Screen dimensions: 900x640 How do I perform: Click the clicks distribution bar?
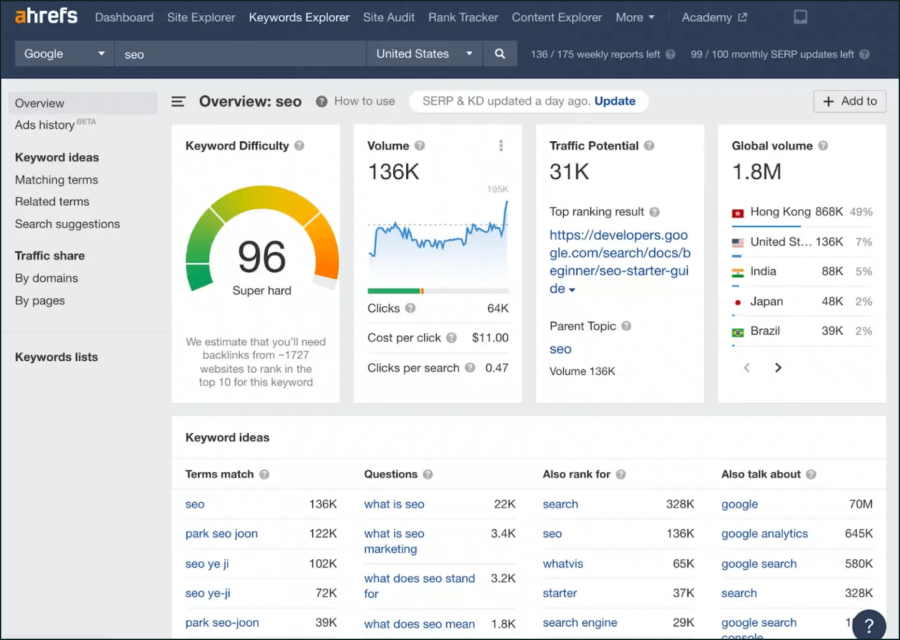point(438,291)
